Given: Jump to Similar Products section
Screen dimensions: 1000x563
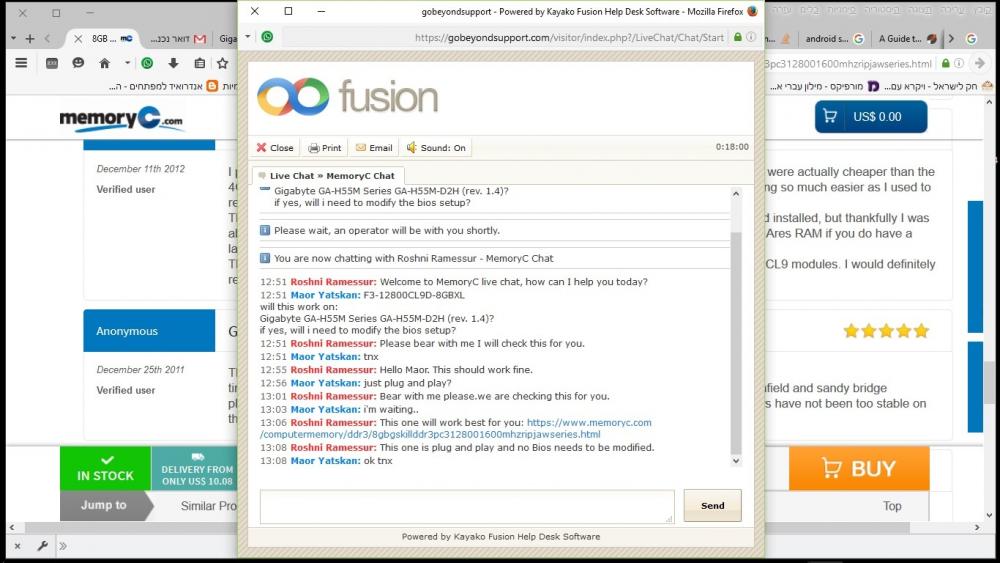Looking at the screenshot, I should click(209, 506).
